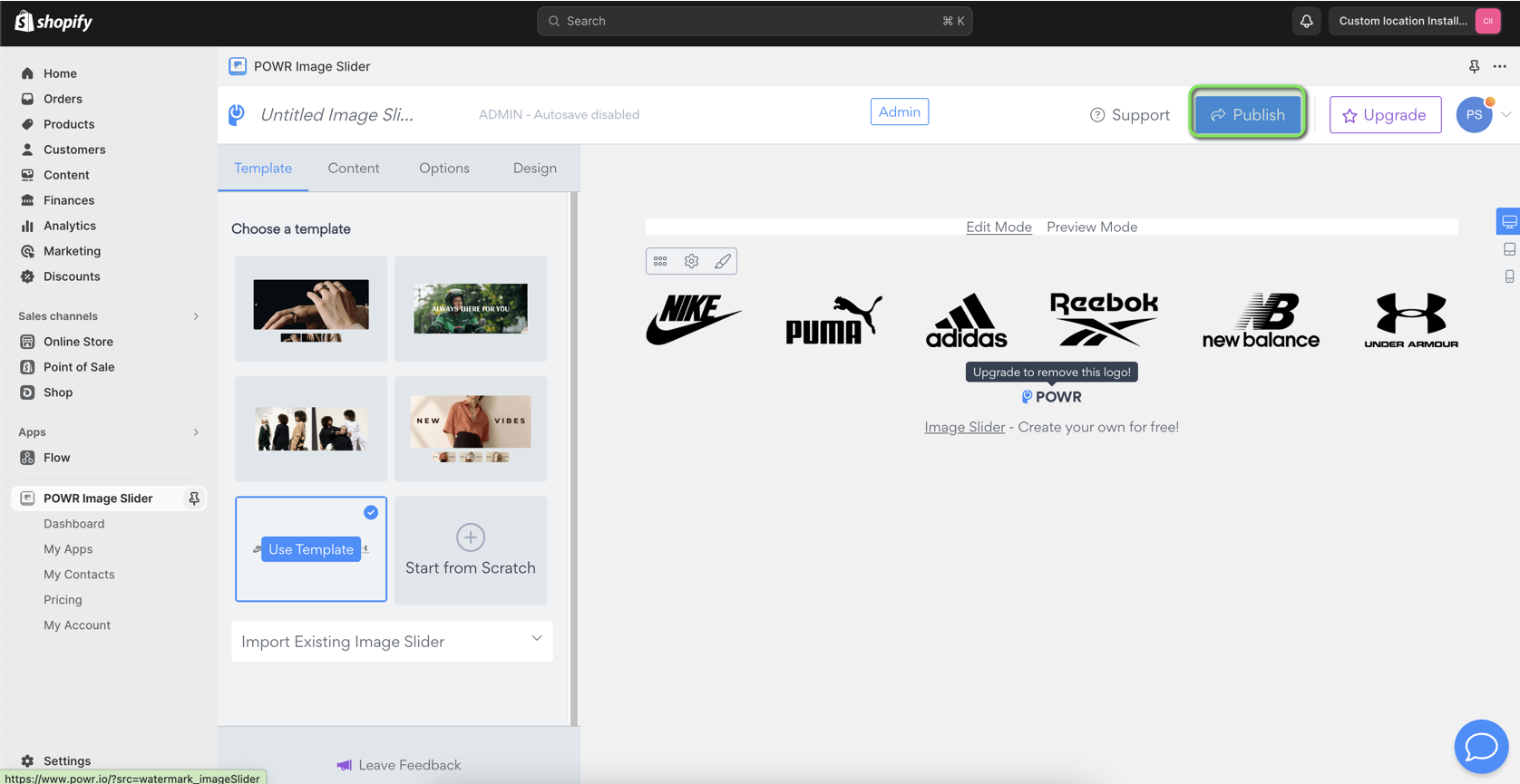Open Online Store channel
The height and width of the screenshot is (784, 1520).
(x=78, y=342)
